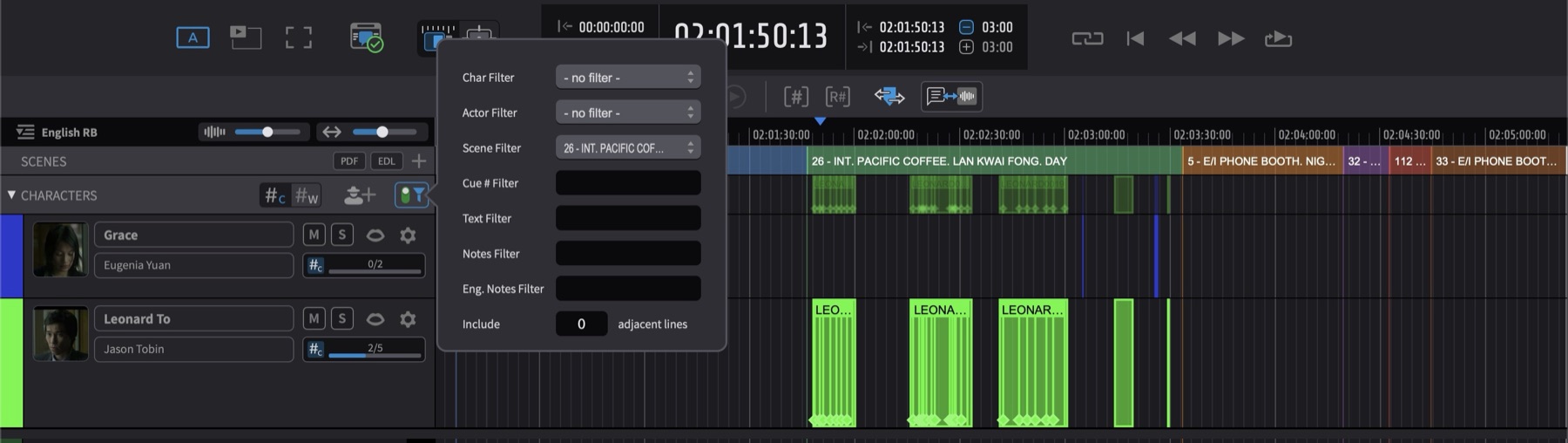1568x443 pixels.
Task: Click the adjacent lines count field
Action: [x=581, y=324]
